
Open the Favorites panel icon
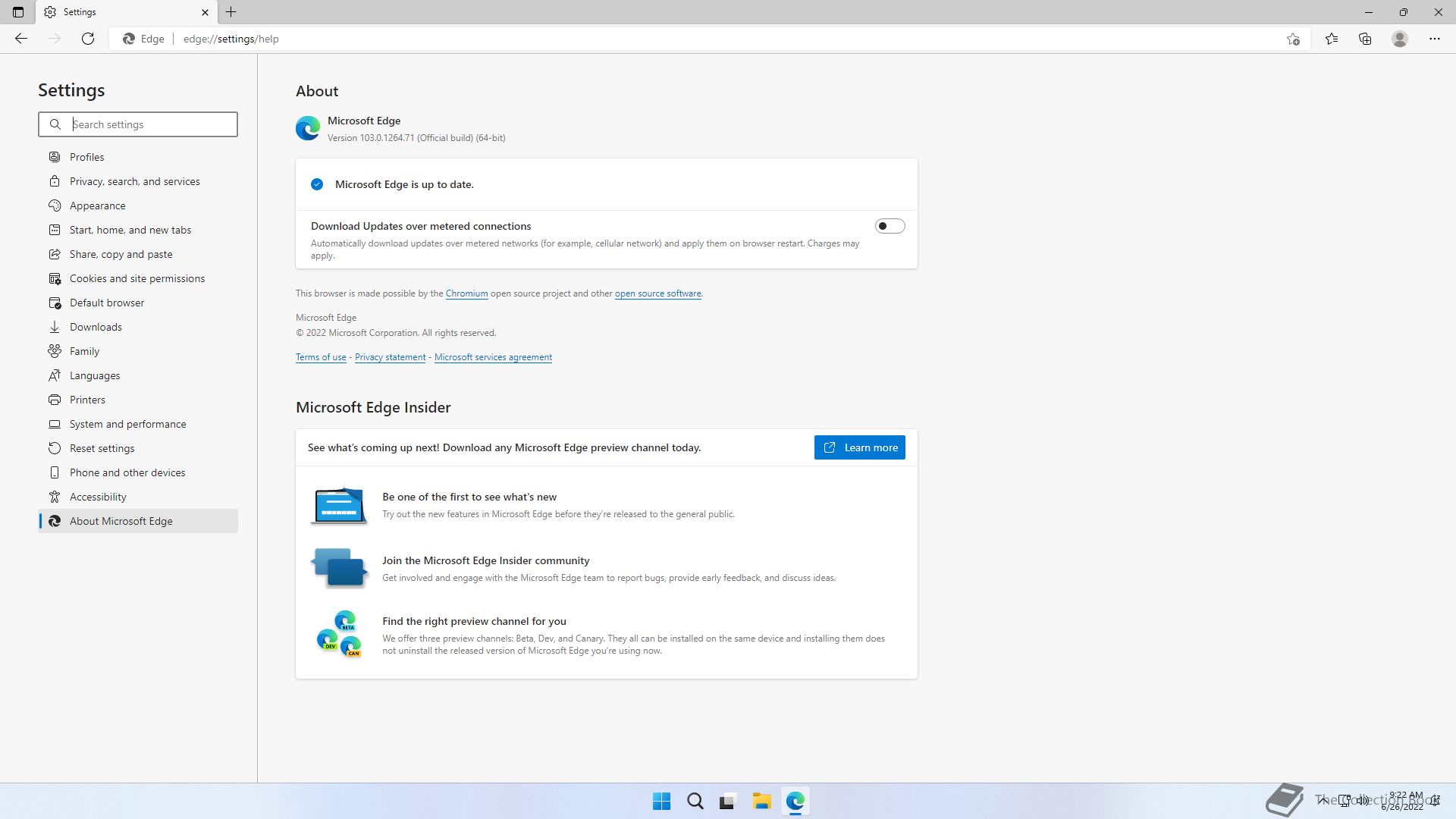1332,39
